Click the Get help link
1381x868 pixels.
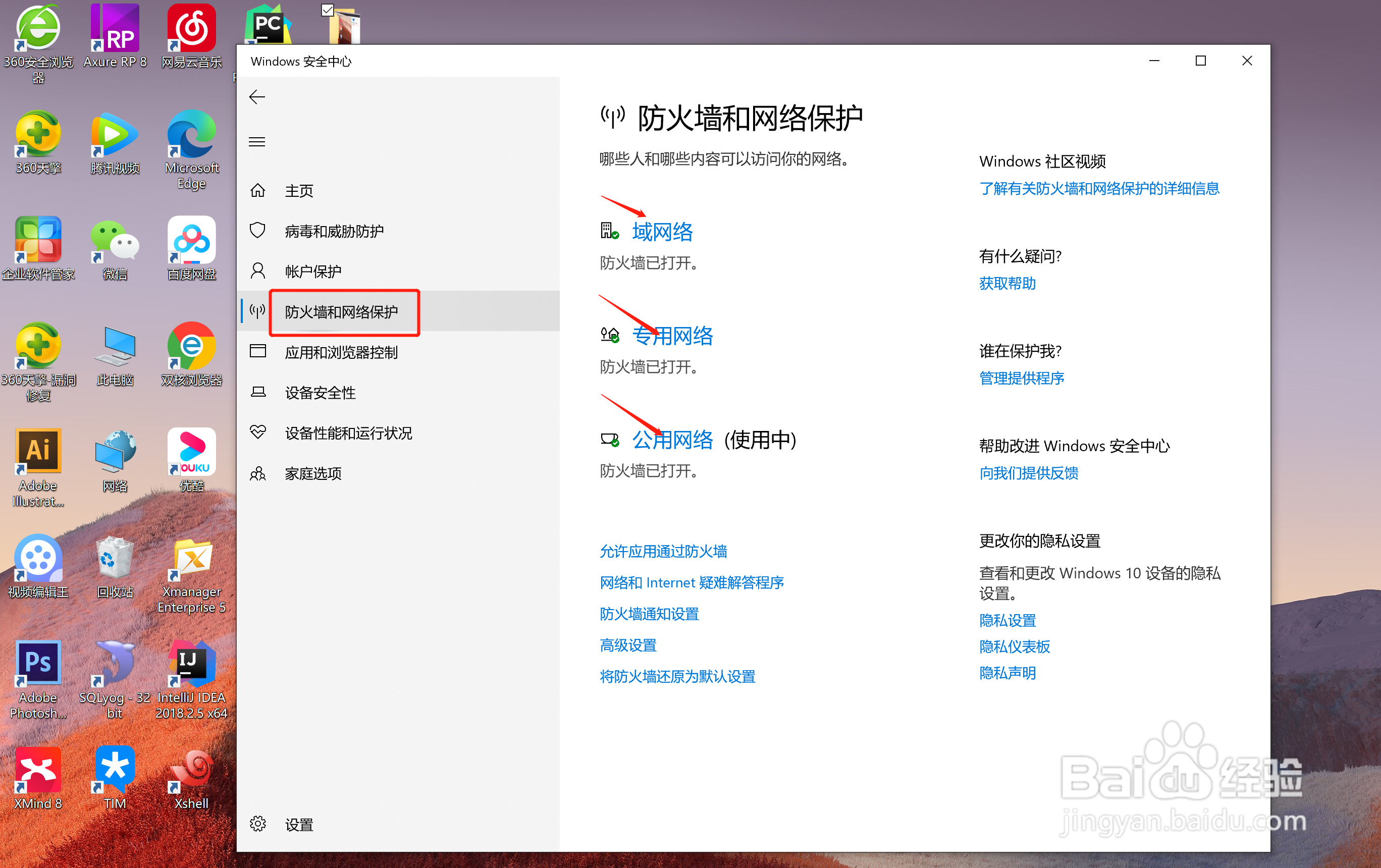(1007, 283)
